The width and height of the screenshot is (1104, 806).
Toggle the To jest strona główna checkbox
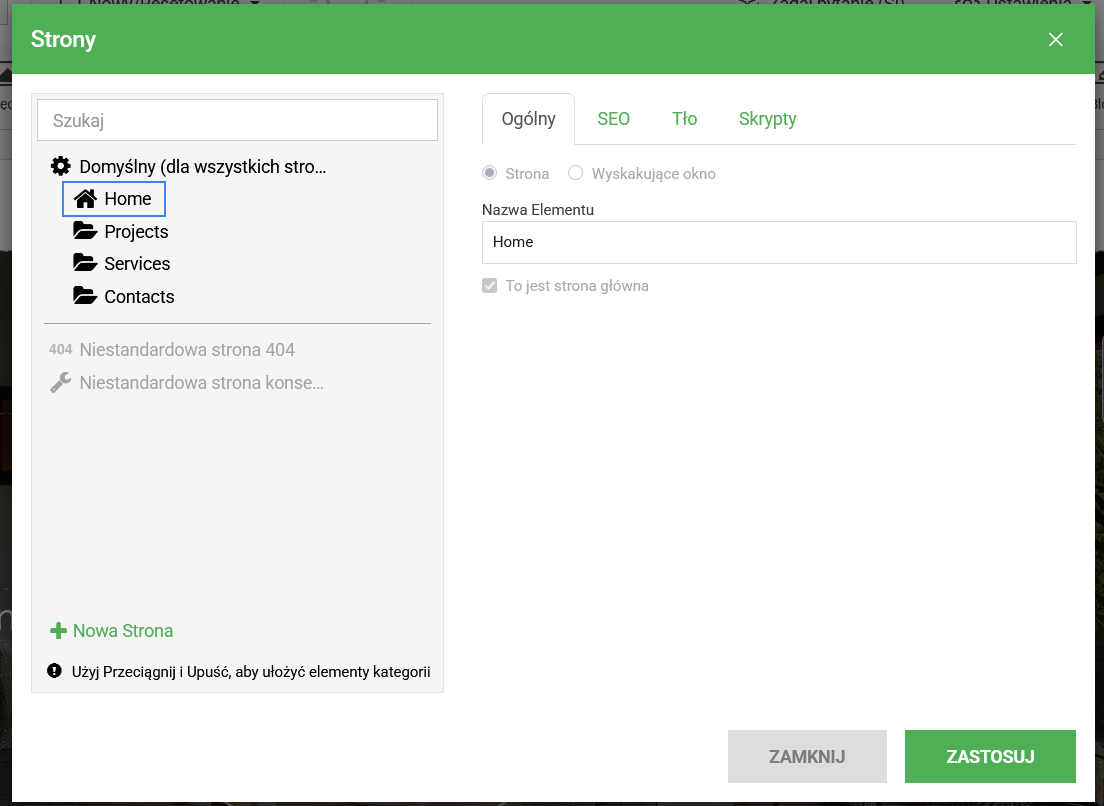(x=490, y=286)
